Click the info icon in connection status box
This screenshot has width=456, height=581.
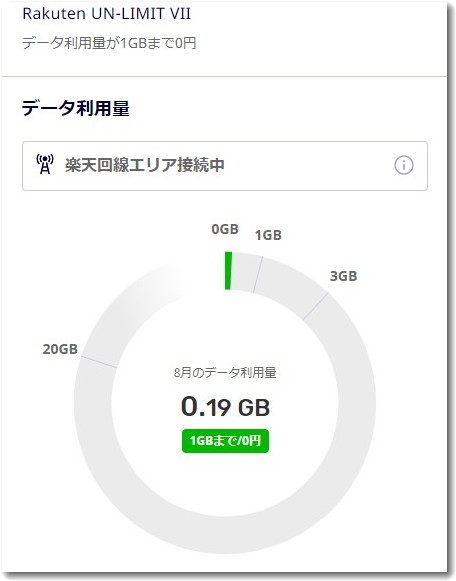click(x=403, y=165)
